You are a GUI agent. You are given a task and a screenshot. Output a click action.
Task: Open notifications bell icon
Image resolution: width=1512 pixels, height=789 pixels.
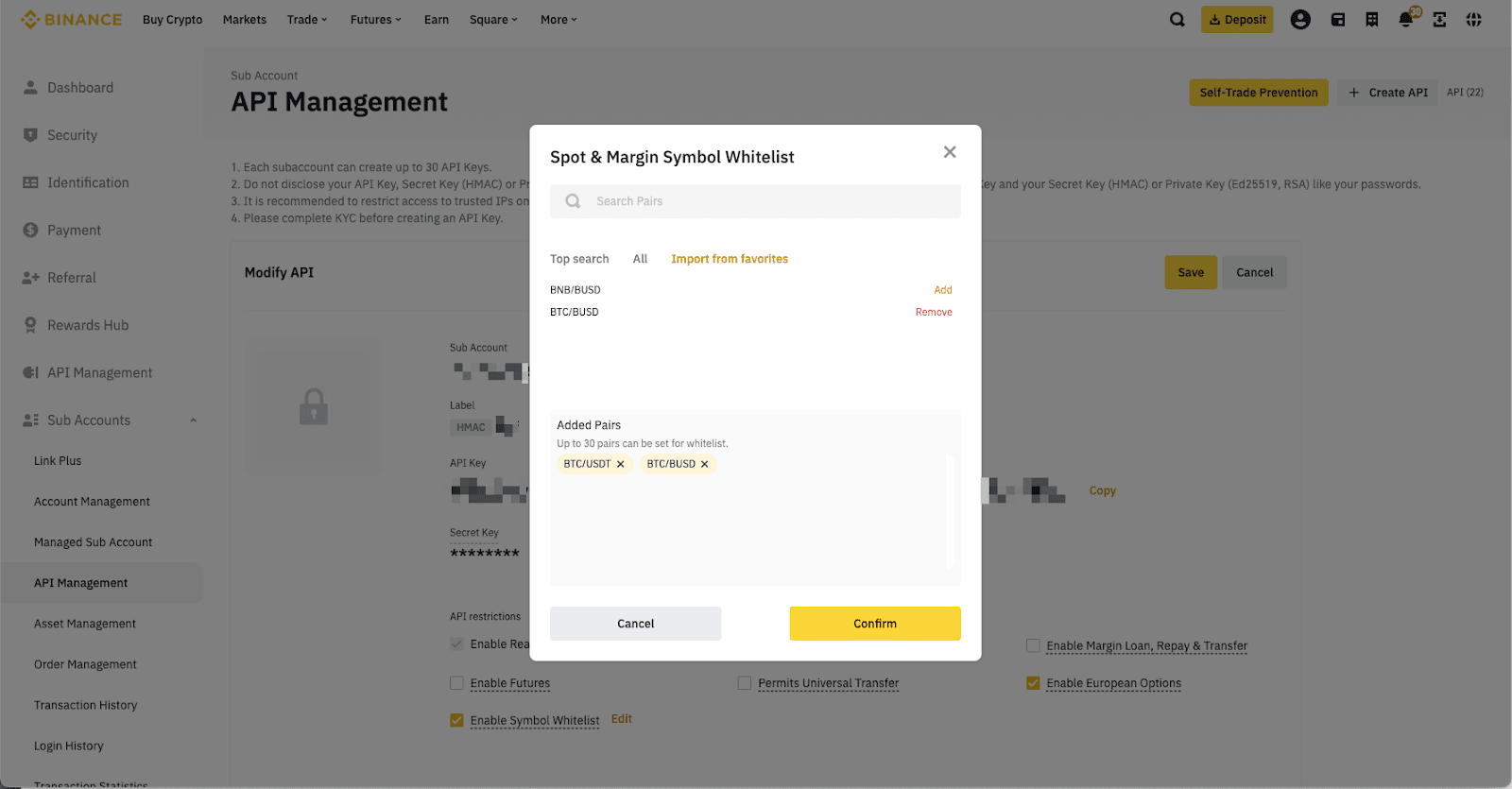(1405, 20)
